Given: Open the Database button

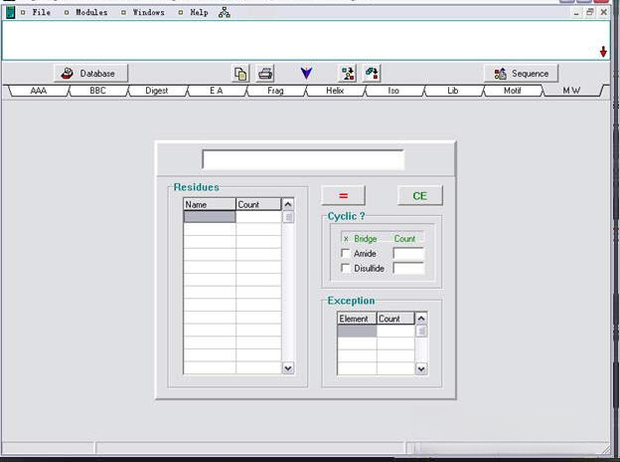Looking at the screenshot, I should [x=91, y=74].
